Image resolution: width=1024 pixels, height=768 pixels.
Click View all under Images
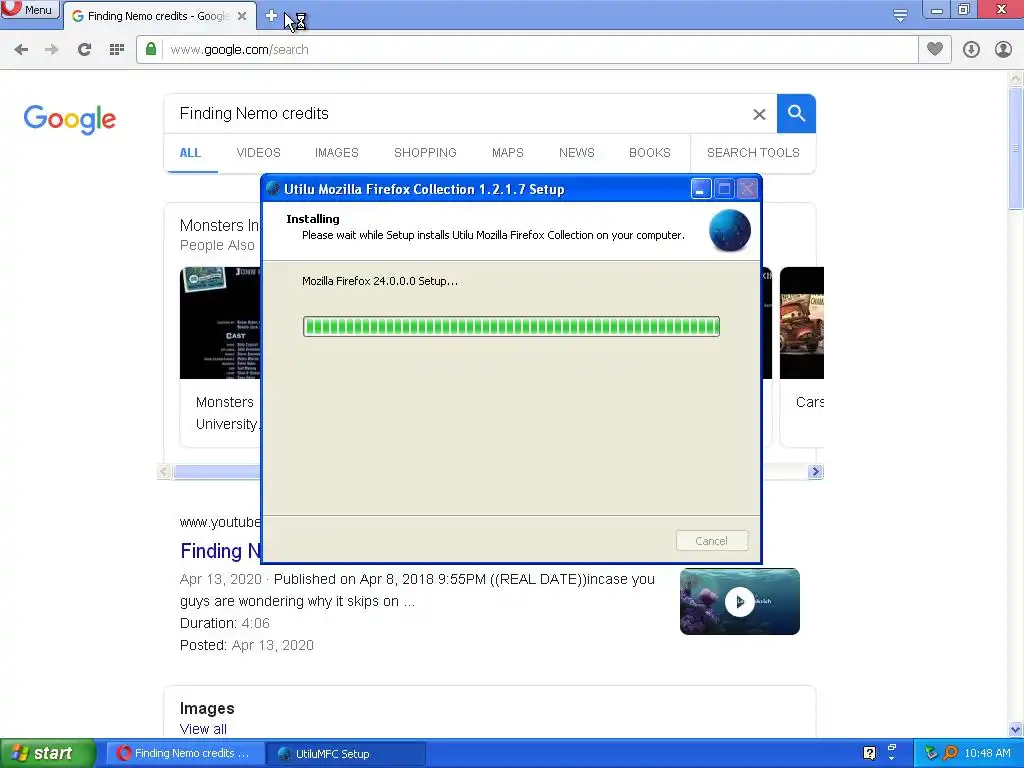[x=203, y=729]
